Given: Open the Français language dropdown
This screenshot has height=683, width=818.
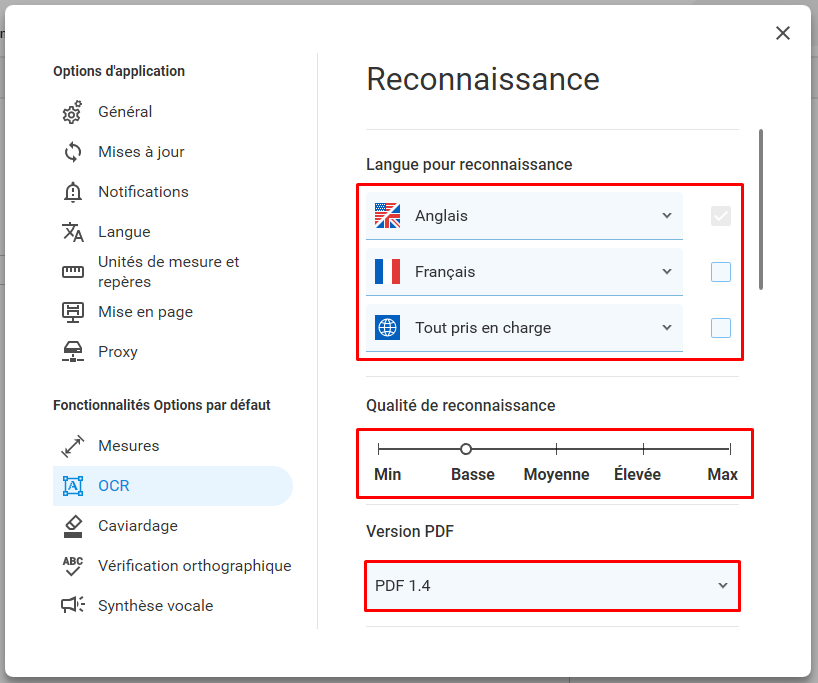Looking at the screenshot, I should [x=524, y=272].
